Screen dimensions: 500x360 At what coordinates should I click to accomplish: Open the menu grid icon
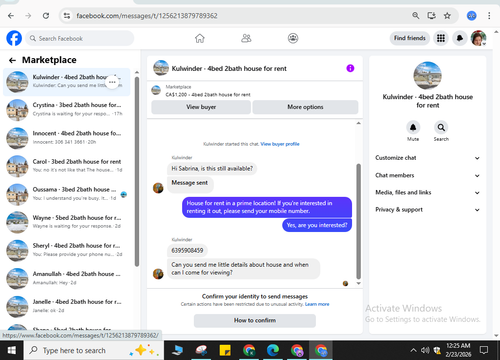tap(441, 38)
